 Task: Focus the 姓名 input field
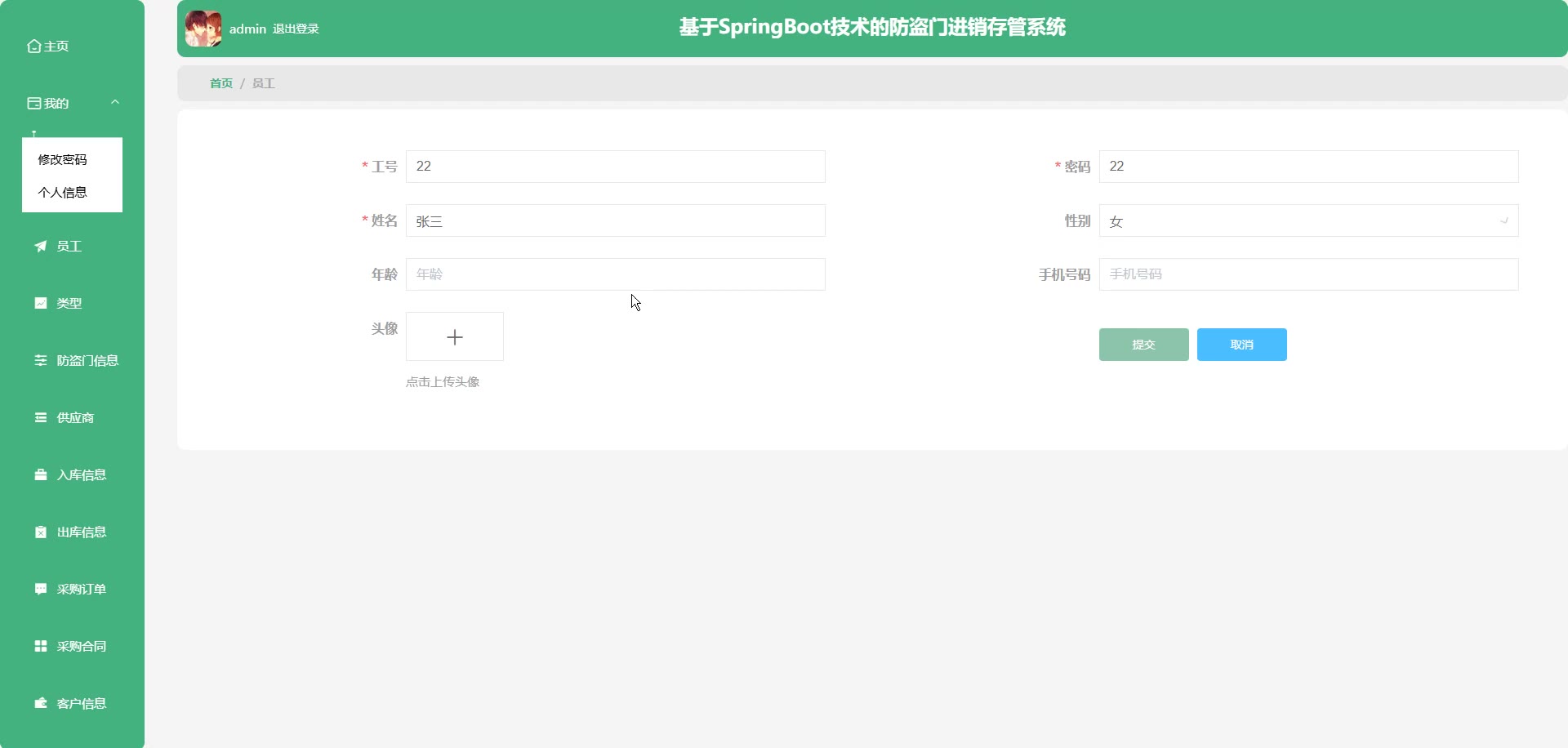coord(616,220)
